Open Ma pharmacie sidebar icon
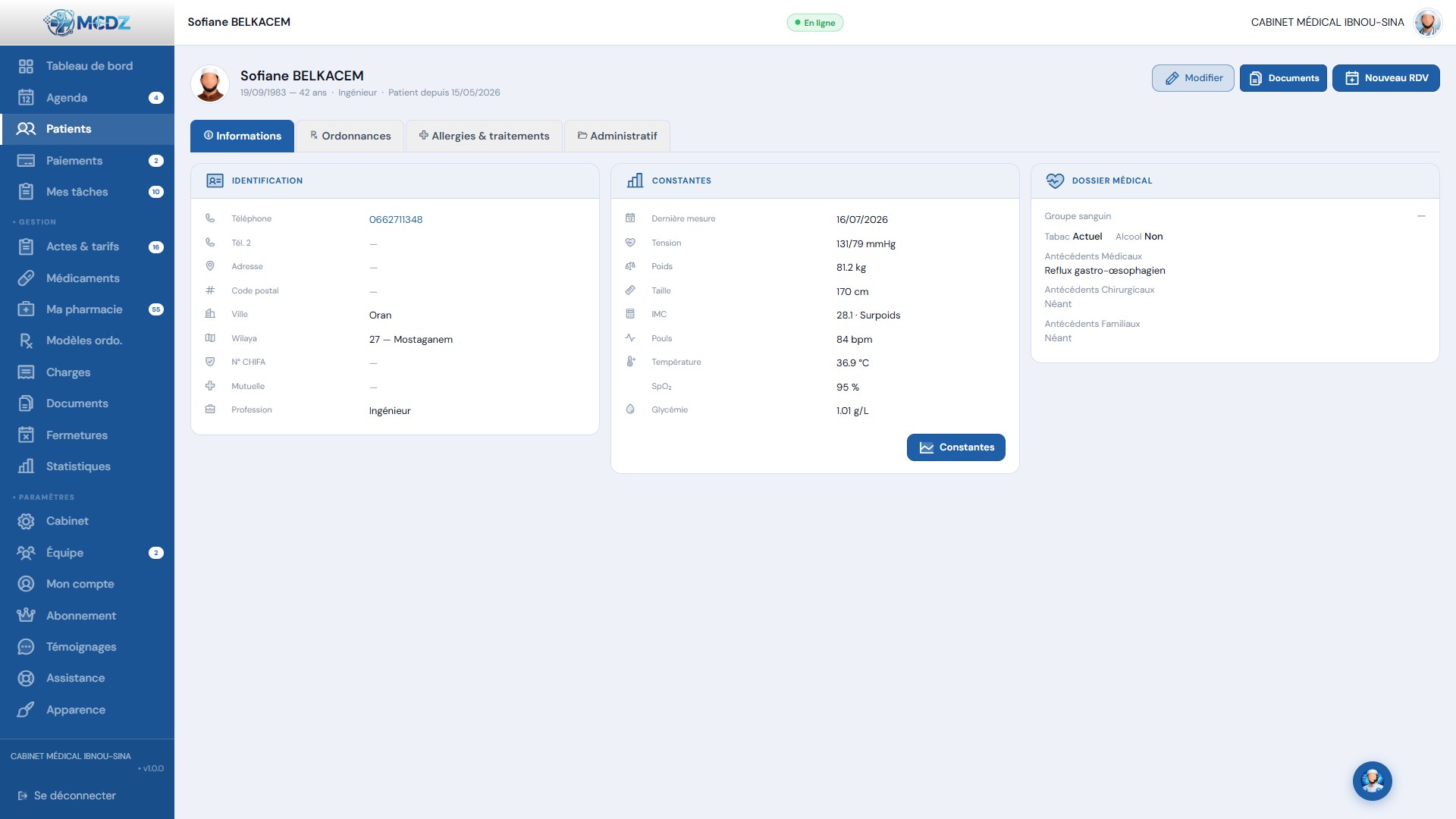 [x=26, y=309]
